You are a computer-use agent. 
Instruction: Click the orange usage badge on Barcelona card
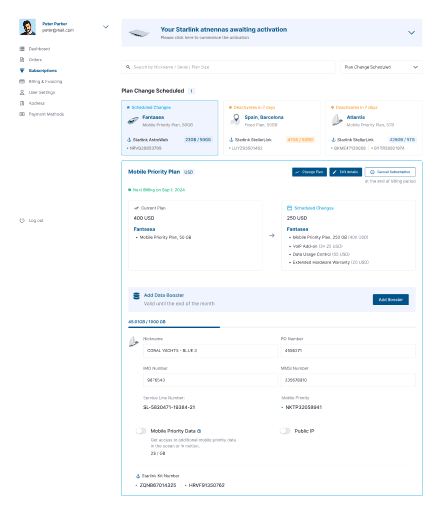[300, 140]
